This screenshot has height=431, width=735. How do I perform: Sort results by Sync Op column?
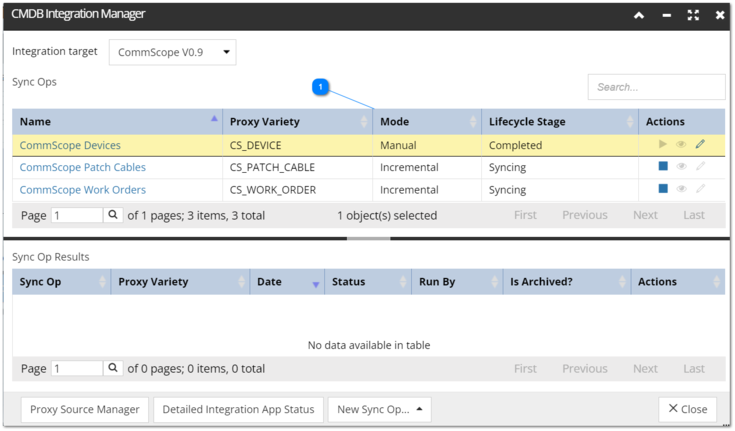pyautogui.click(x=61, y=282)
